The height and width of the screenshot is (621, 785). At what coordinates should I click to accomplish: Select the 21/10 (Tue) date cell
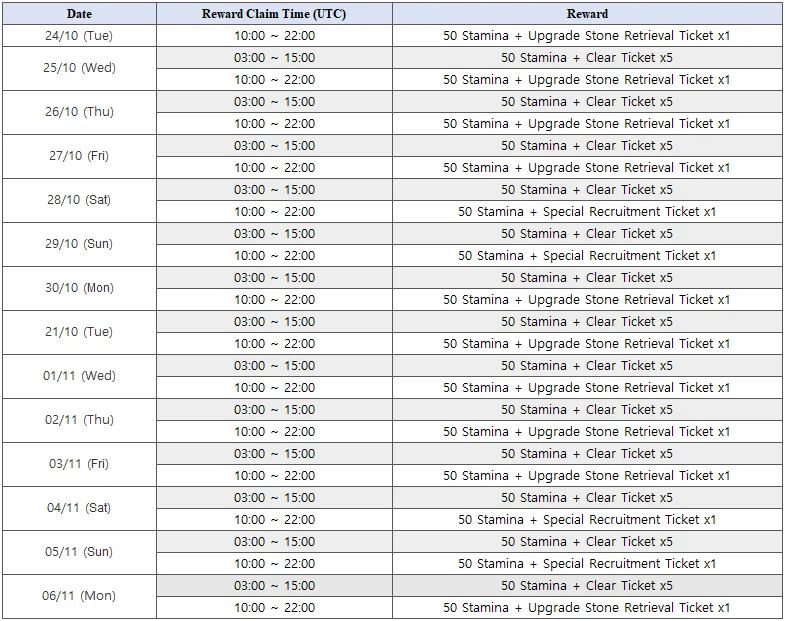coord(79,332)
